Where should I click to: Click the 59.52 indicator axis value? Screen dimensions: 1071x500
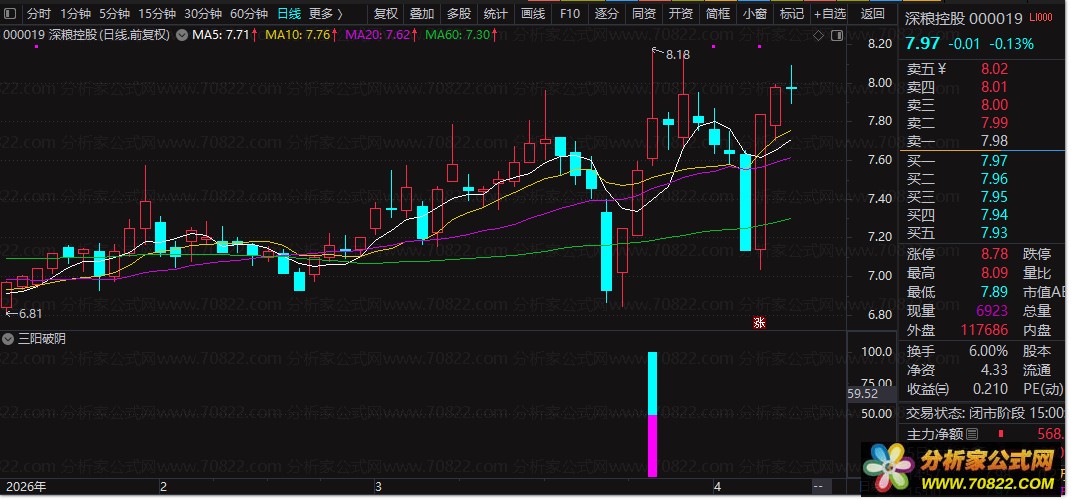tap(862, 394)
